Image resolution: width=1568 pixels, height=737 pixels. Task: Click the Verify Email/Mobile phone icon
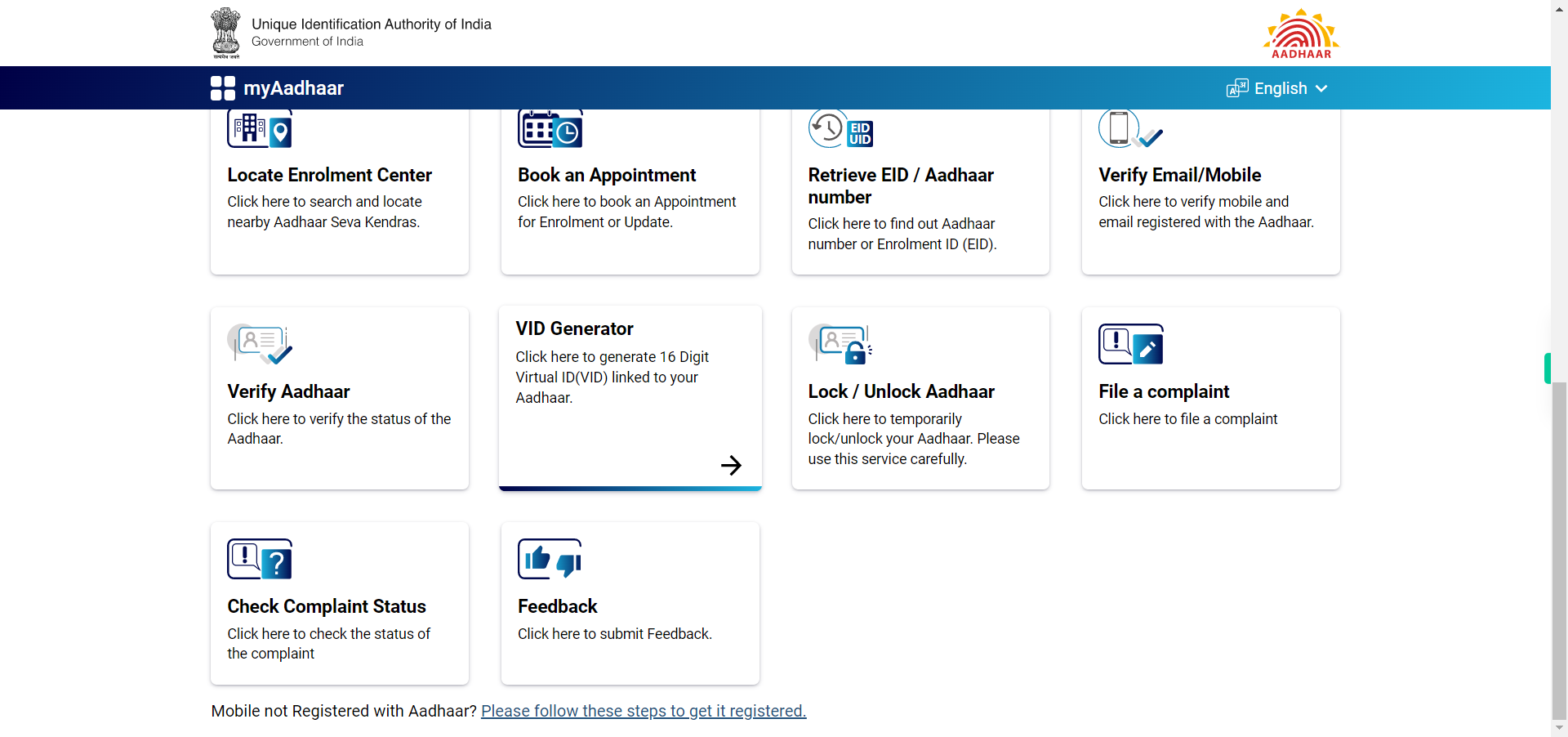pyautogui.click(x=1130, y=129)
